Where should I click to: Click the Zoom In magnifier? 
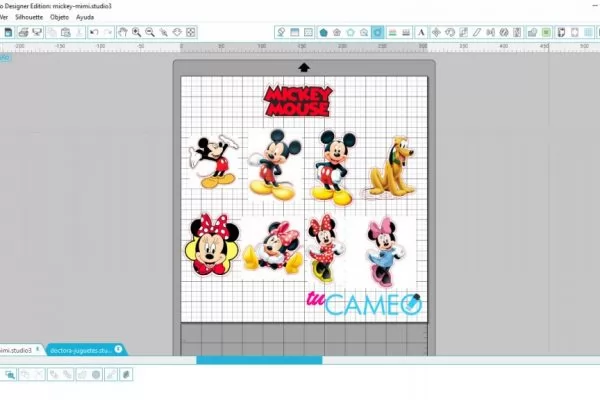[x=136, y=33]
